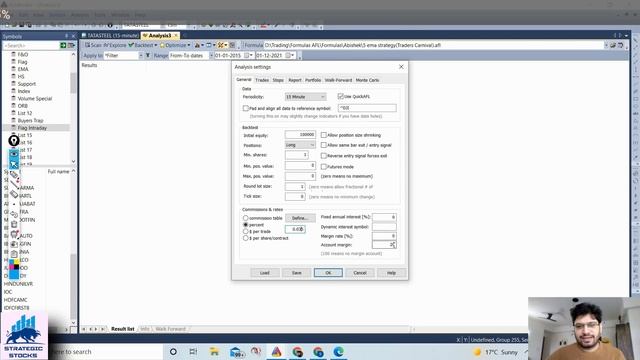
Task: Open Microsoft Edge from the taskbar
Action: tap(338, 351)
